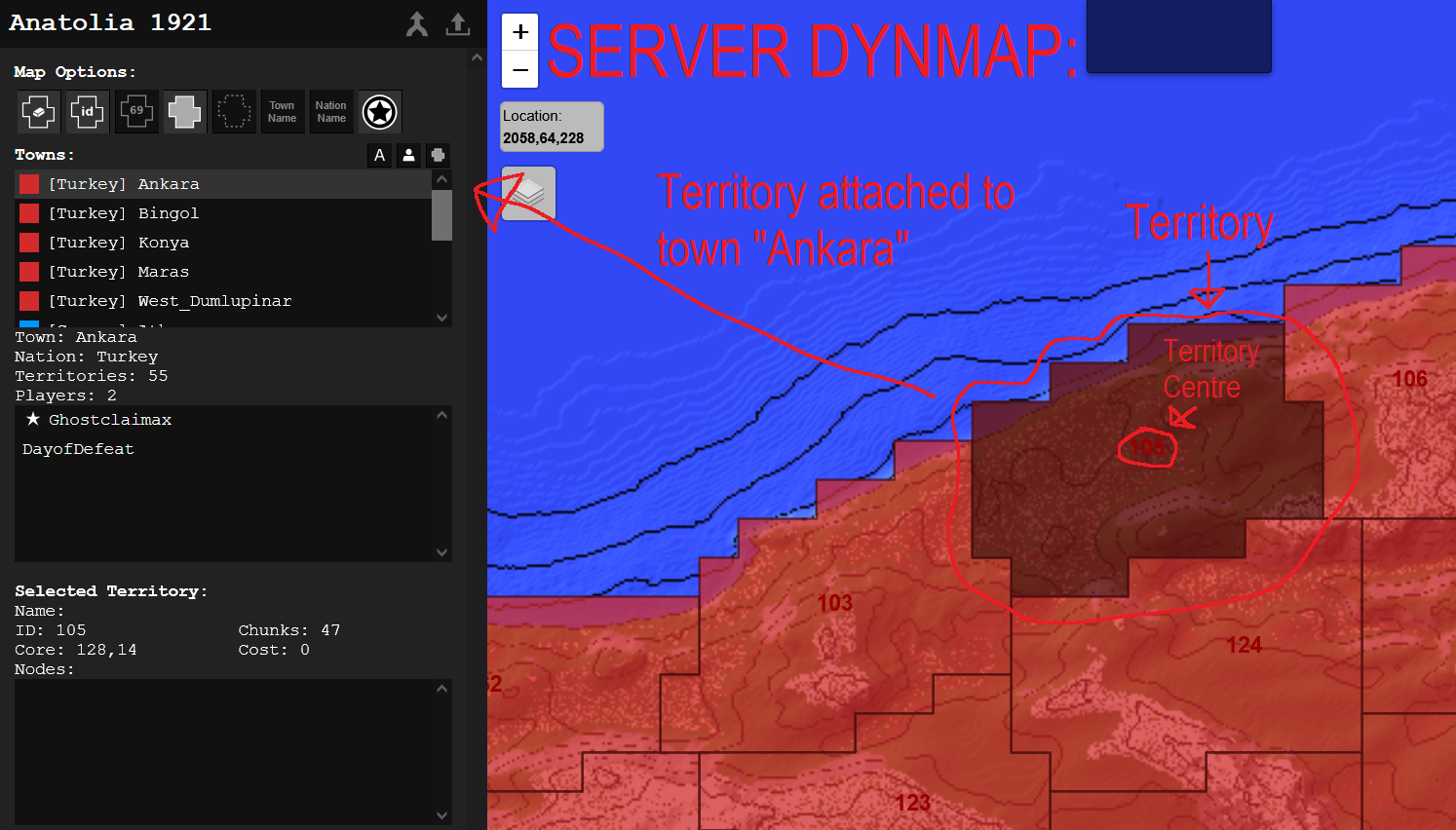Click Ankara's red color swatch
The height and width of the screenshot is (830, 1456).
click(x=29, y=184)
